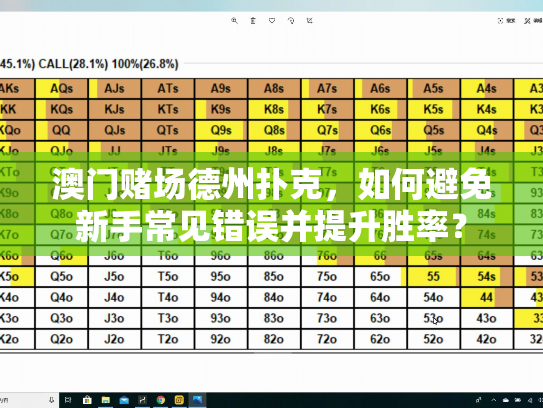Select the 94o cell
This screenshot has height=408, width=543.
coord(221,298)
